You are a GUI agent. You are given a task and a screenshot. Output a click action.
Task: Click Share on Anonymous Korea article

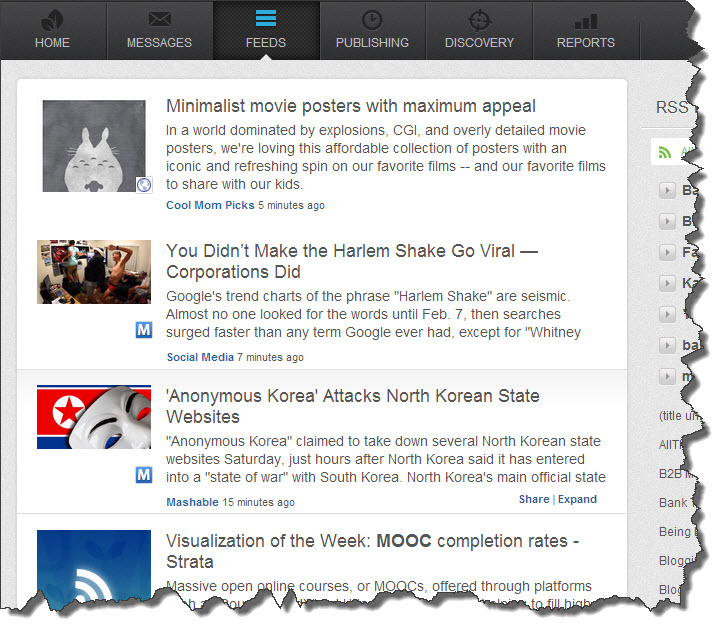click(x=534, y=499)
